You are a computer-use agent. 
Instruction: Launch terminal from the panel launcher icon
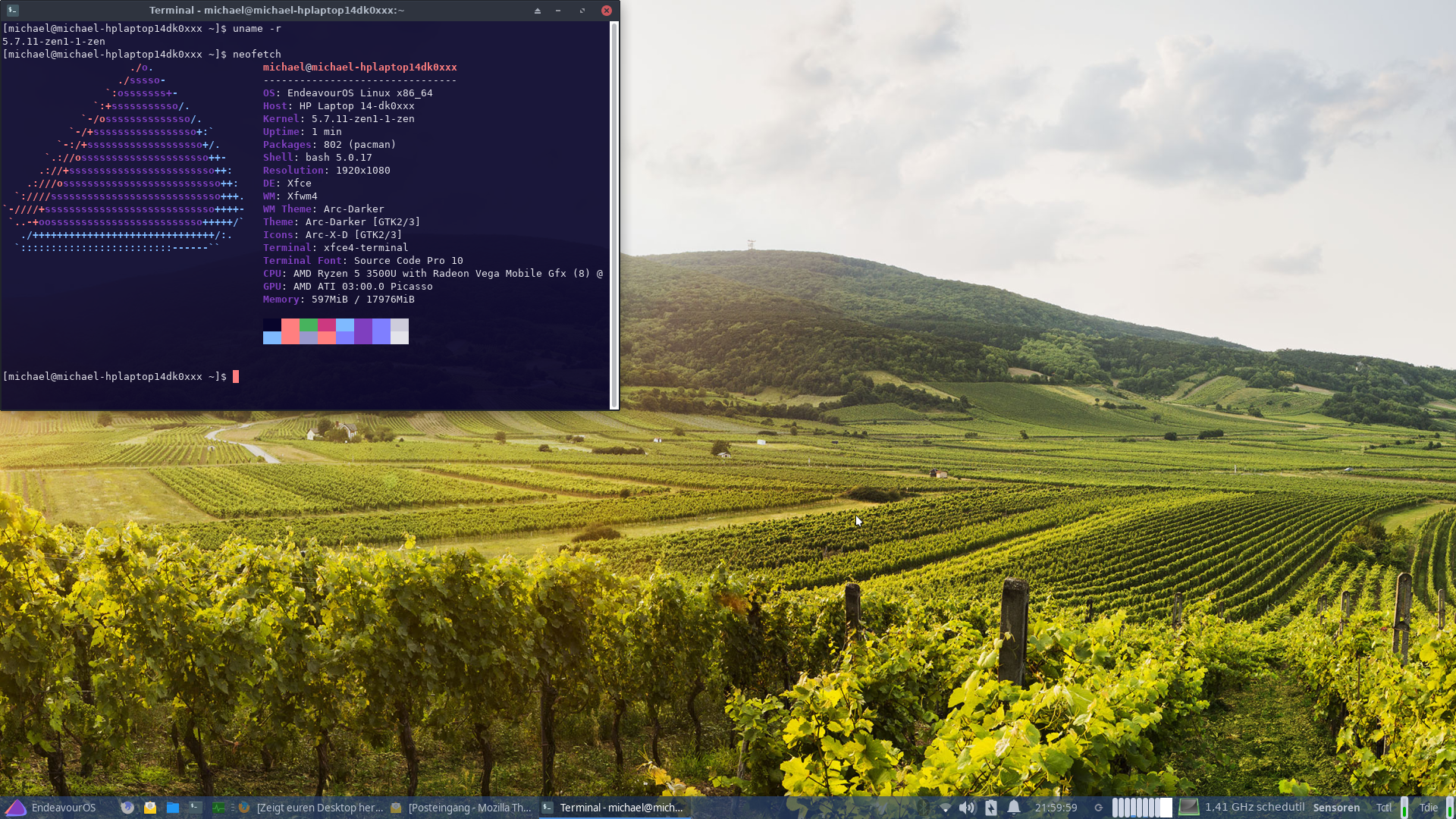[196, 808]
